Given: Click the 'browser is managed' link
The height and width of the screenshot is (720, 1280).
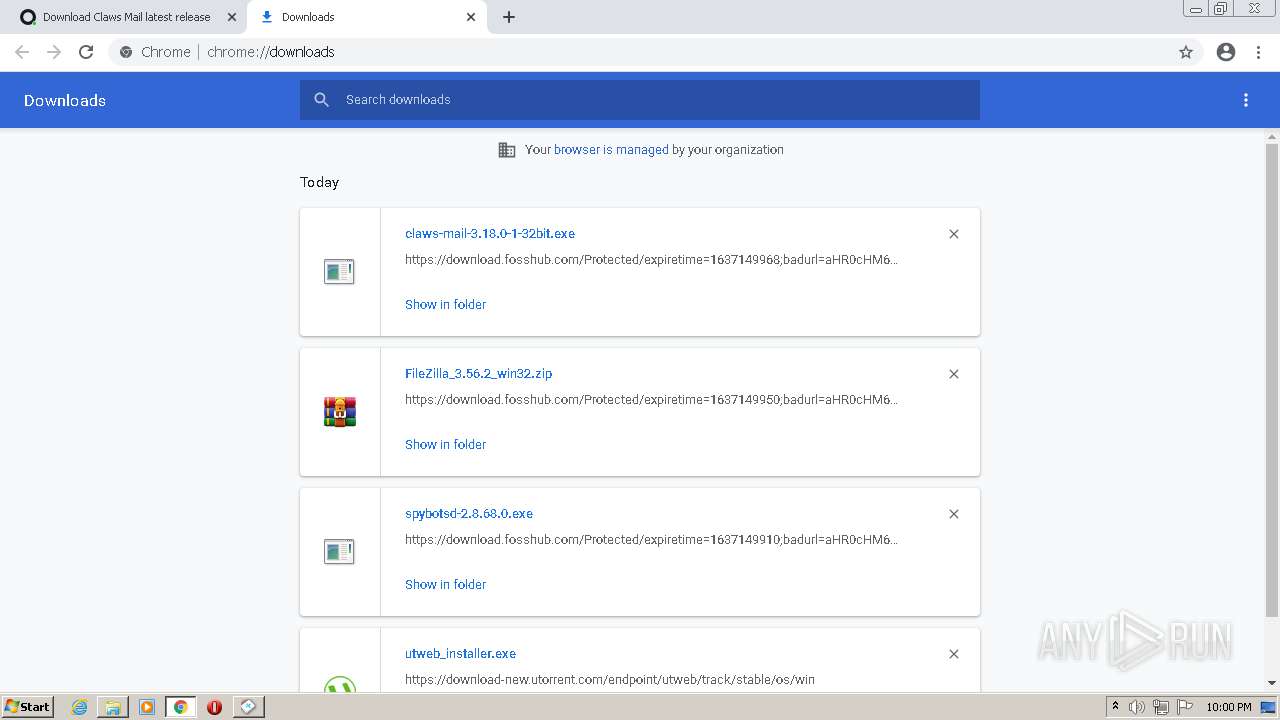Looking at the screenshot, I should [x=611, y=150].
